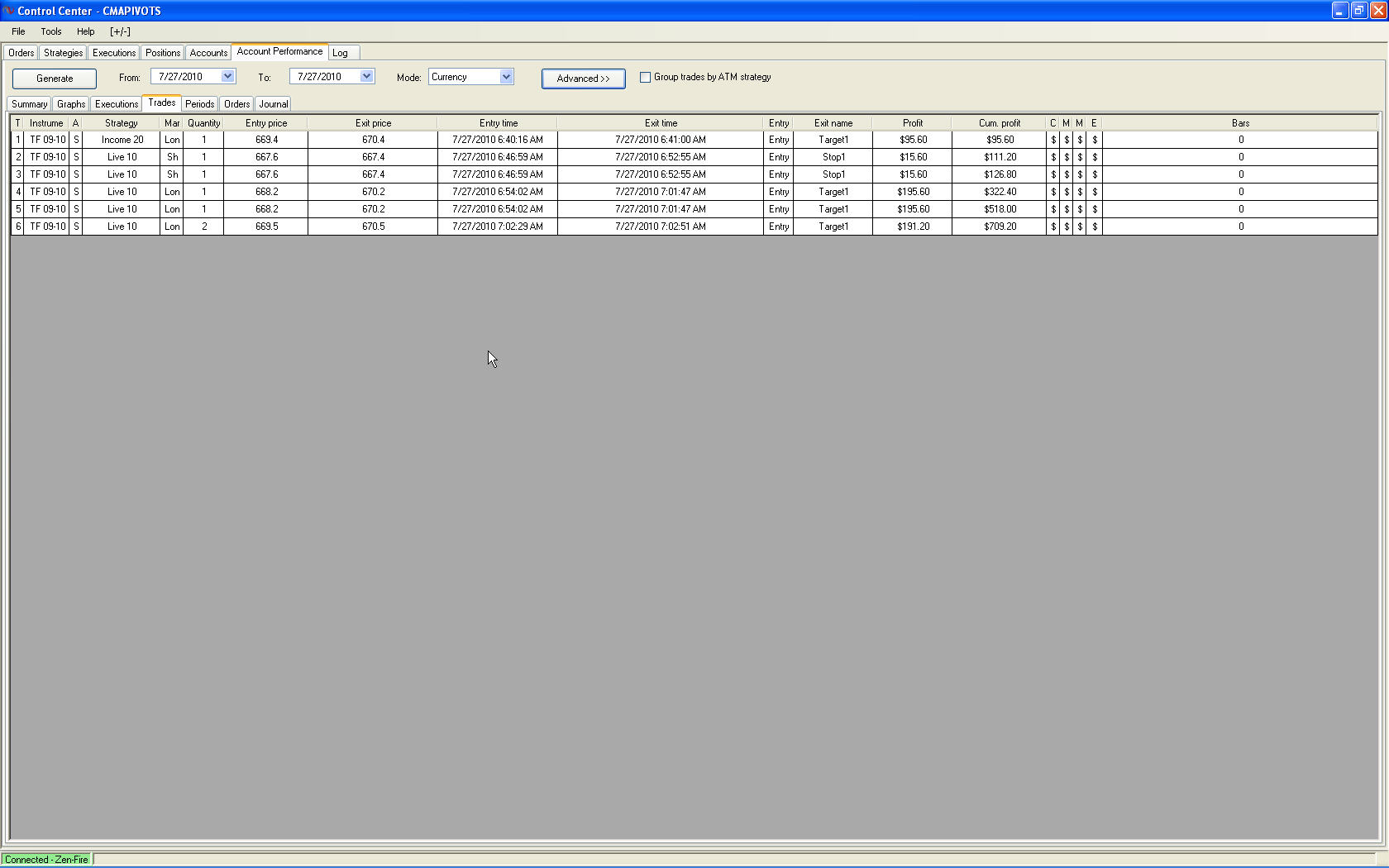1389x868 pixels.
Task: Open the File menu
Action: pyautogui.click(x=18, y=31)
